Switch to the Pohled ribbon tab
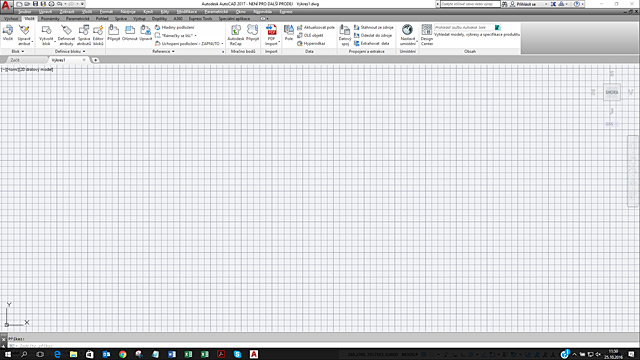The height and width of the screenshot is (360, 640). (x=102, y=19)
